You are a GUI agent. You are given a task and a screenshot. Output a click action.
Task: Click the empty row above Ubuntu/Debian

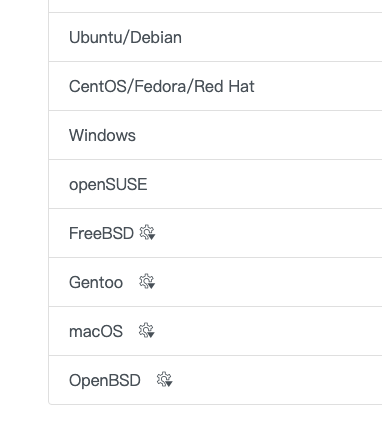point(215,6)
